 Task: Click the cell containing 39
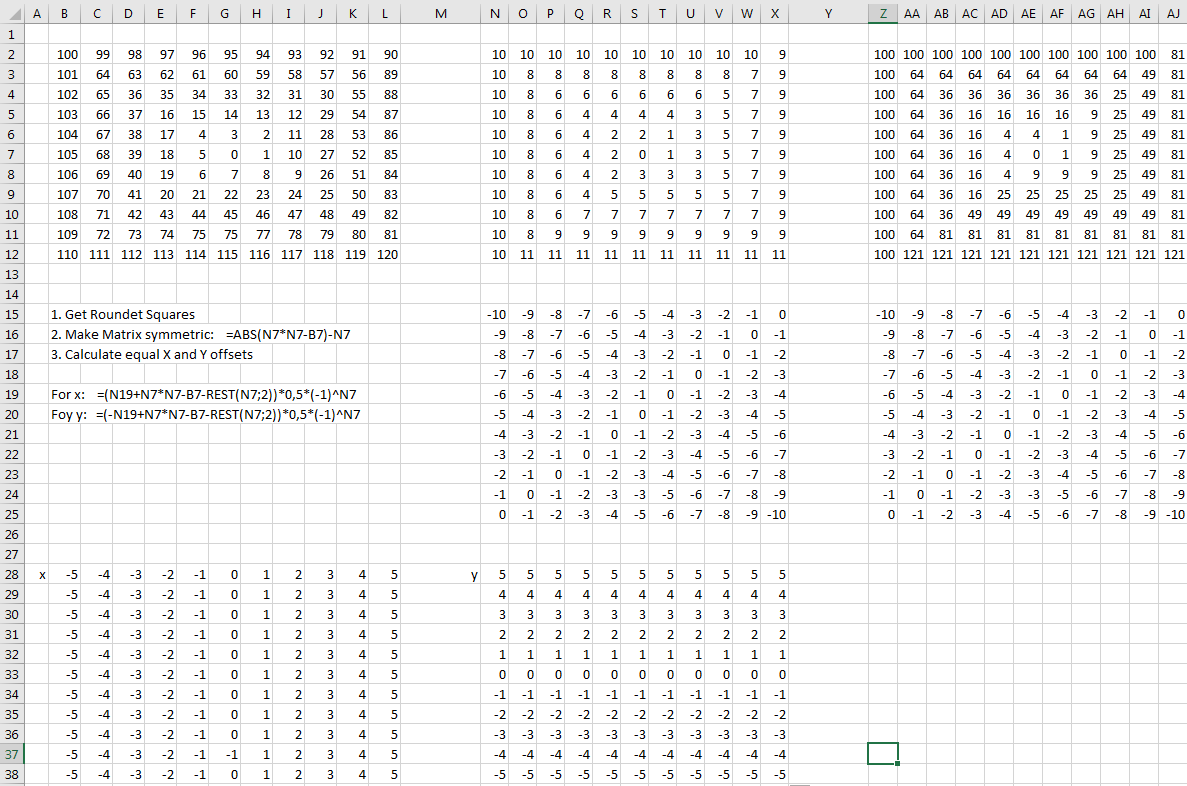coord(129,154)
